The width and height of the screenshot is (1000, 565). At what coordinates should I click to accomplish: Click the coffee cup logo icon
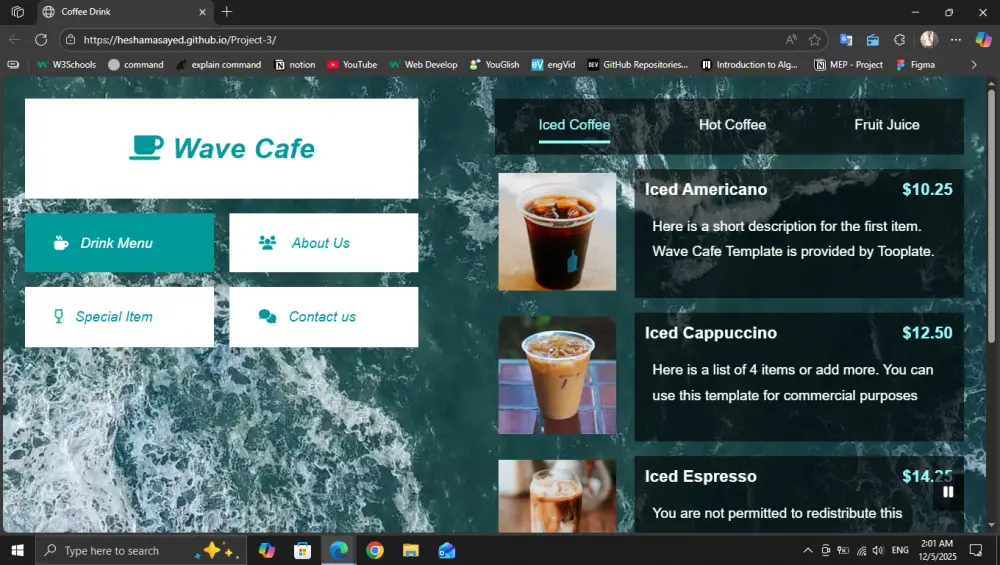point(146,147)
